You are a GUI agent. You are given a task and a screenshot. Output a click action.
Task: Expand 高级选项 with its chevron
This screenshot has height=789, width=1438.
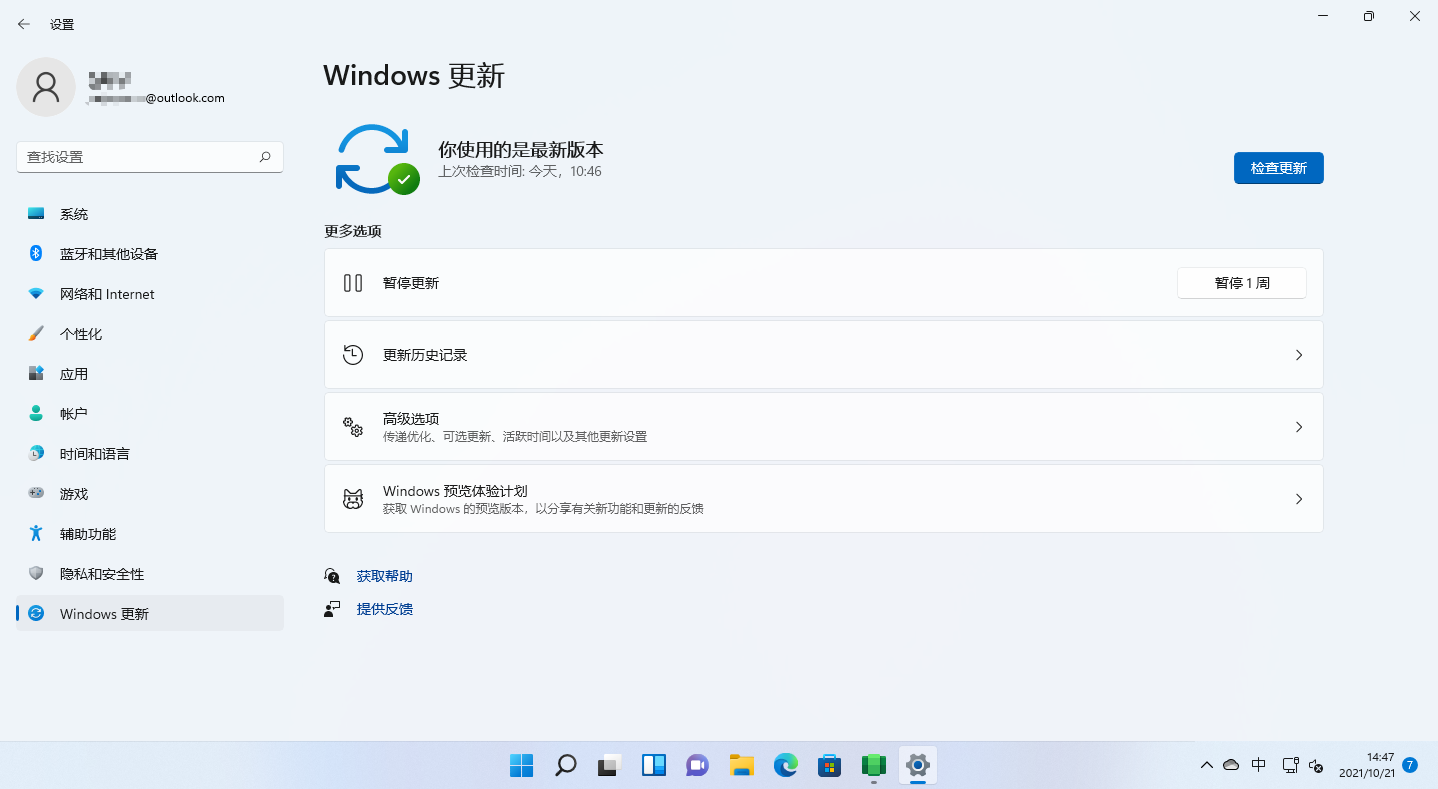(1299, 427)
